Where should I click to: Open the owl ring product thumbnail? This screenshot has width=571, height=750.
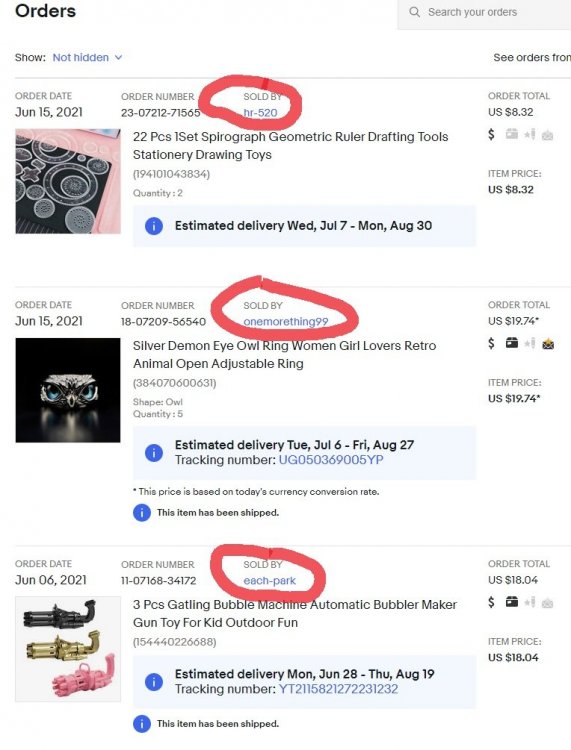pos(68,390)
